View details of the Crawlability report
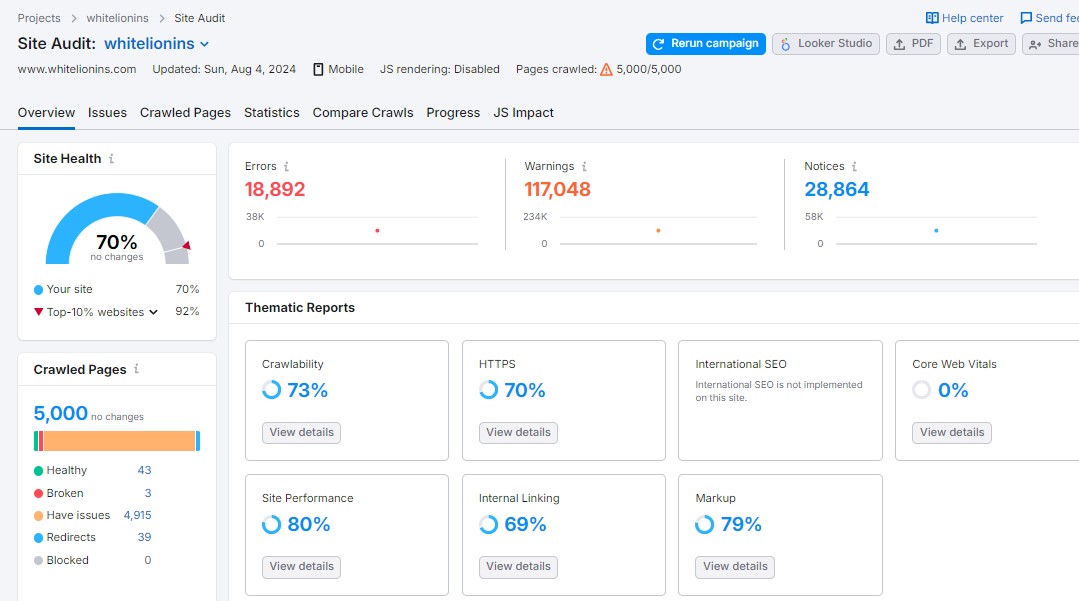 tap(301, 433)
